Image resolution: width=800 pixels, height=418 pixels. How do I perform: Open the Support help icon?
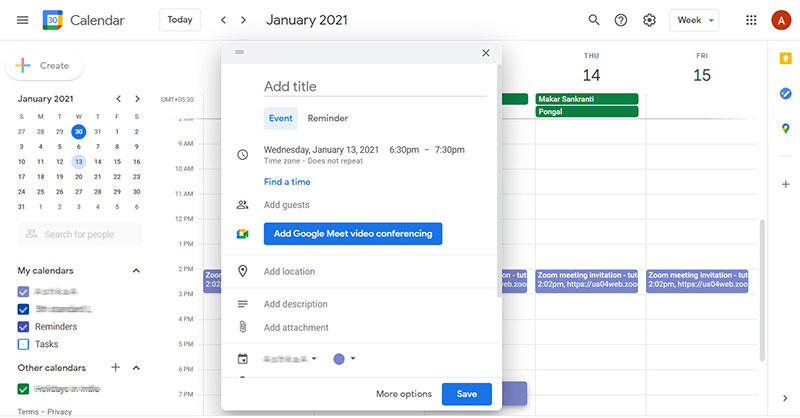[621, 20]
